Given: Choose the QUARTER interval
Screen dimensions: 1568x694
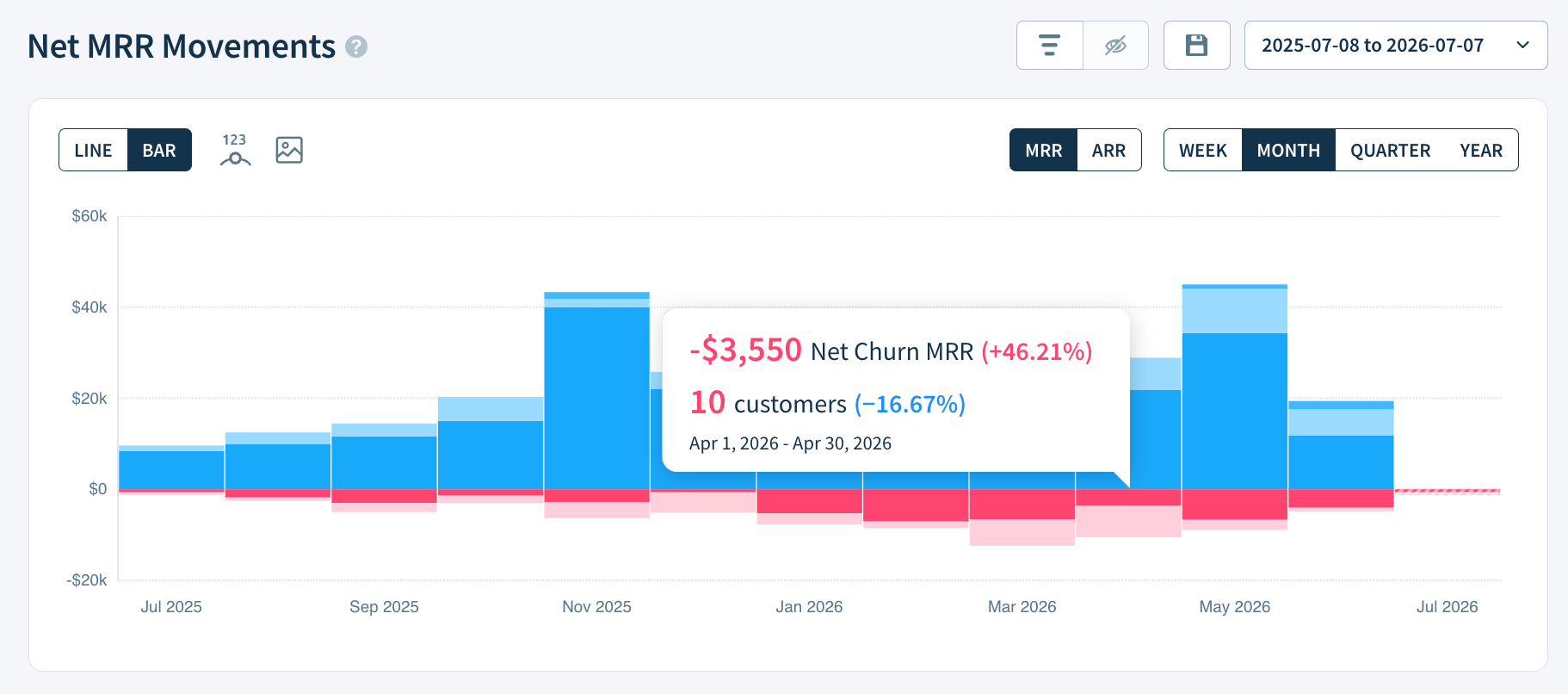Looking at the screenshot, I should click(x=1390, y=150).
